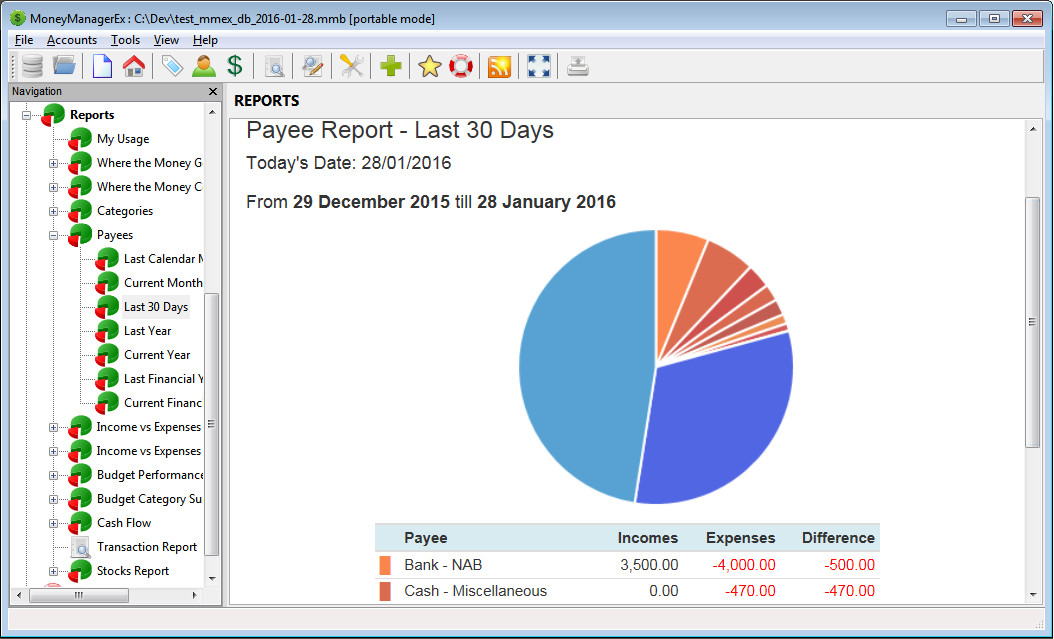The image size is (1054, 639).
Task: Open the payee organizer person icon
Action: tap(204, 66)
